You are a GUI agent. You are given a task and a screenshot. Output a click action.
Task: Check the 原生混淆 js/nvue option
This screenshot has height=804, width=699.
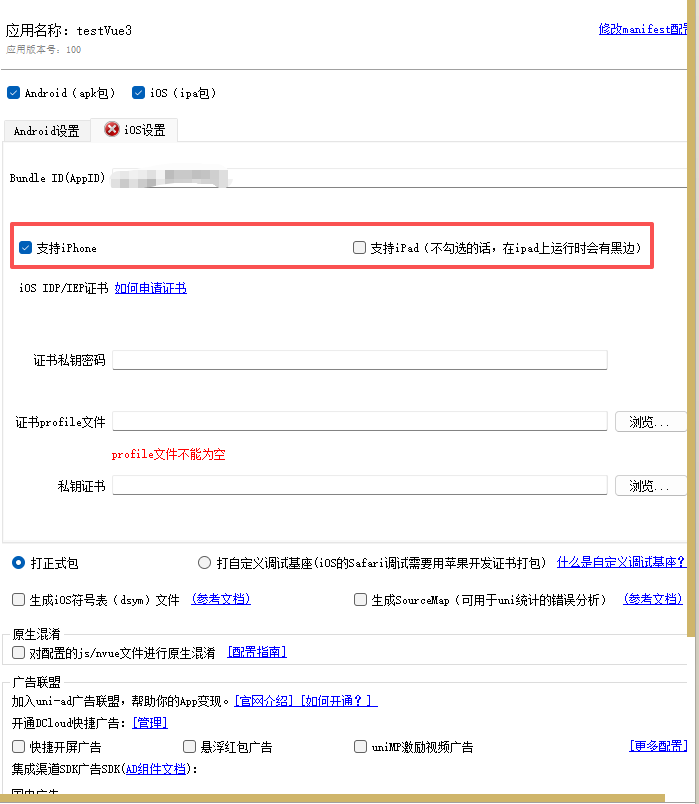click(x=18, y=653)
